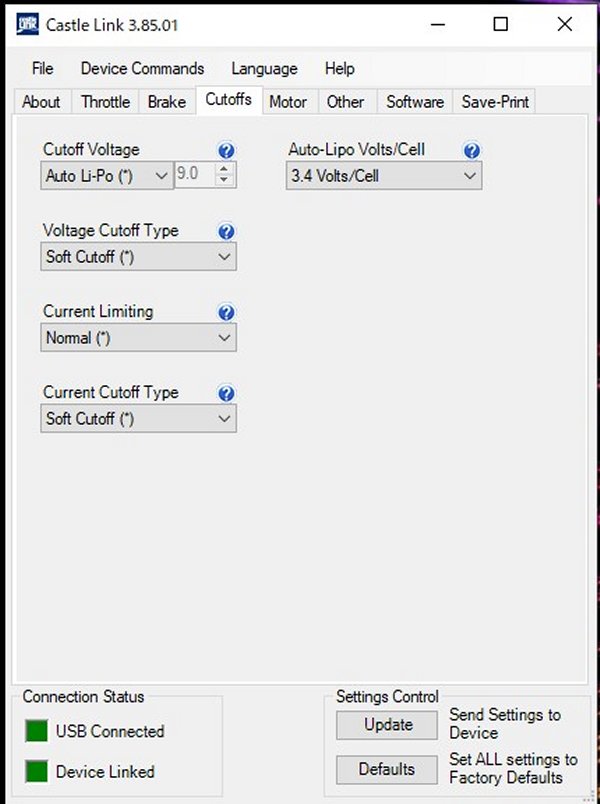Open the Motor tab

click(288, 102)
